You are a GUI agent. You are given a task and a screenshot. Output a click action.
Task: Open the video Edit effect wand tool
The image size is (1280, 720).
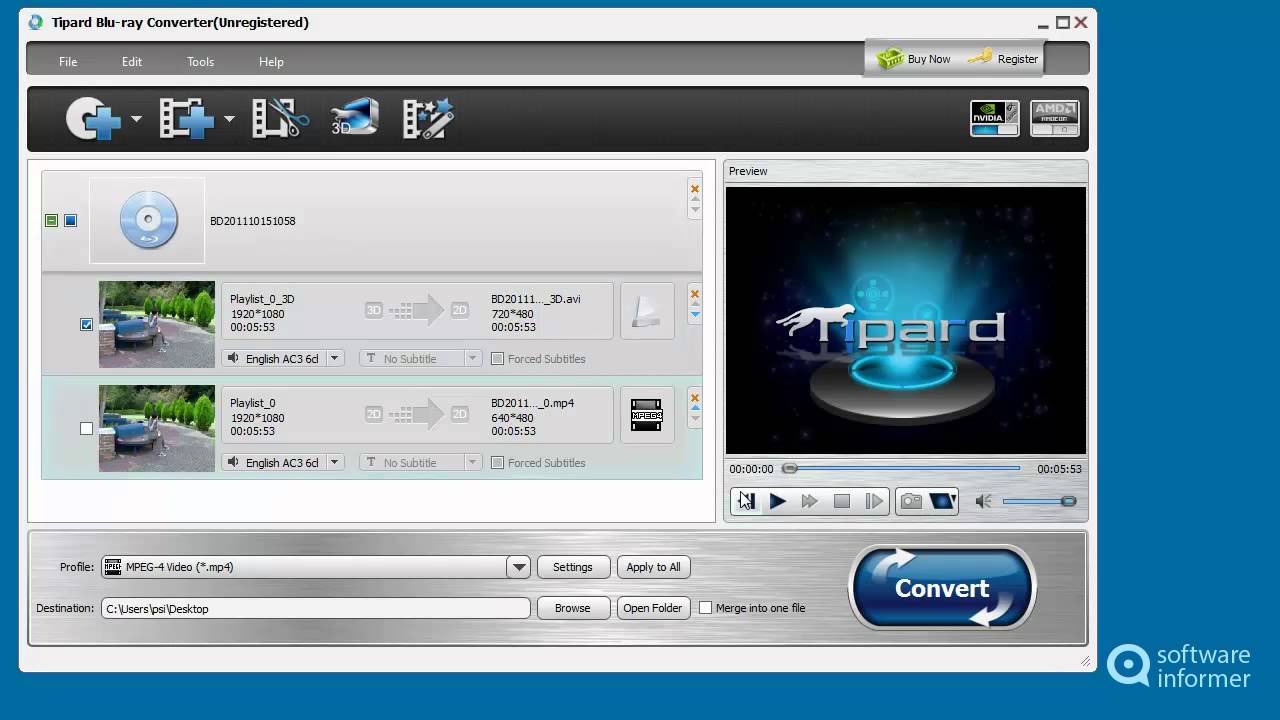click(x=428, y=118)
